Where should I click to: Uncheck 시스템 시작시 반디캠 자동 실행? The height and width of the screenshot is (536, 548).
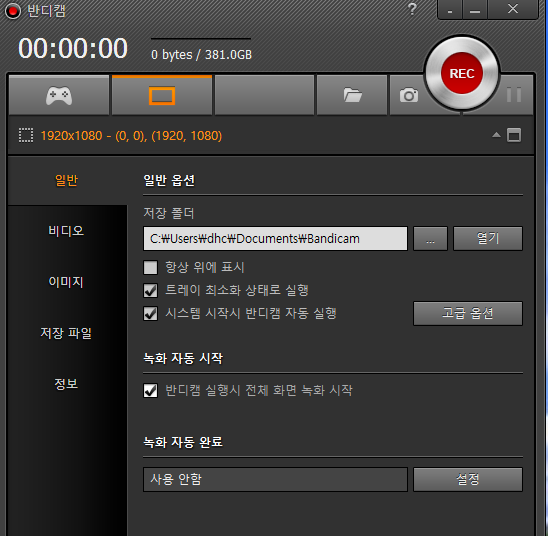[x=151, y=313]
